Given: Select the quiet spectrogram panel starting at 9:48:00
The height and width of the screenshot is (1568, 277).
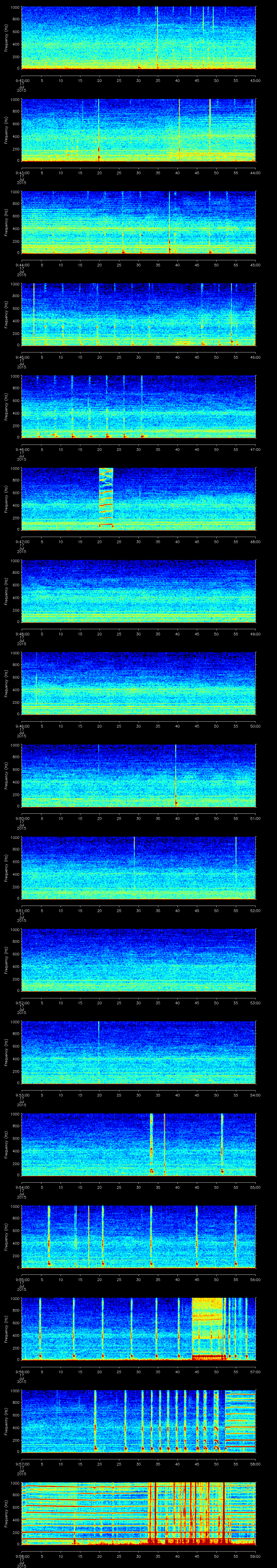Looking at the screenshot, I should [139, 590].
